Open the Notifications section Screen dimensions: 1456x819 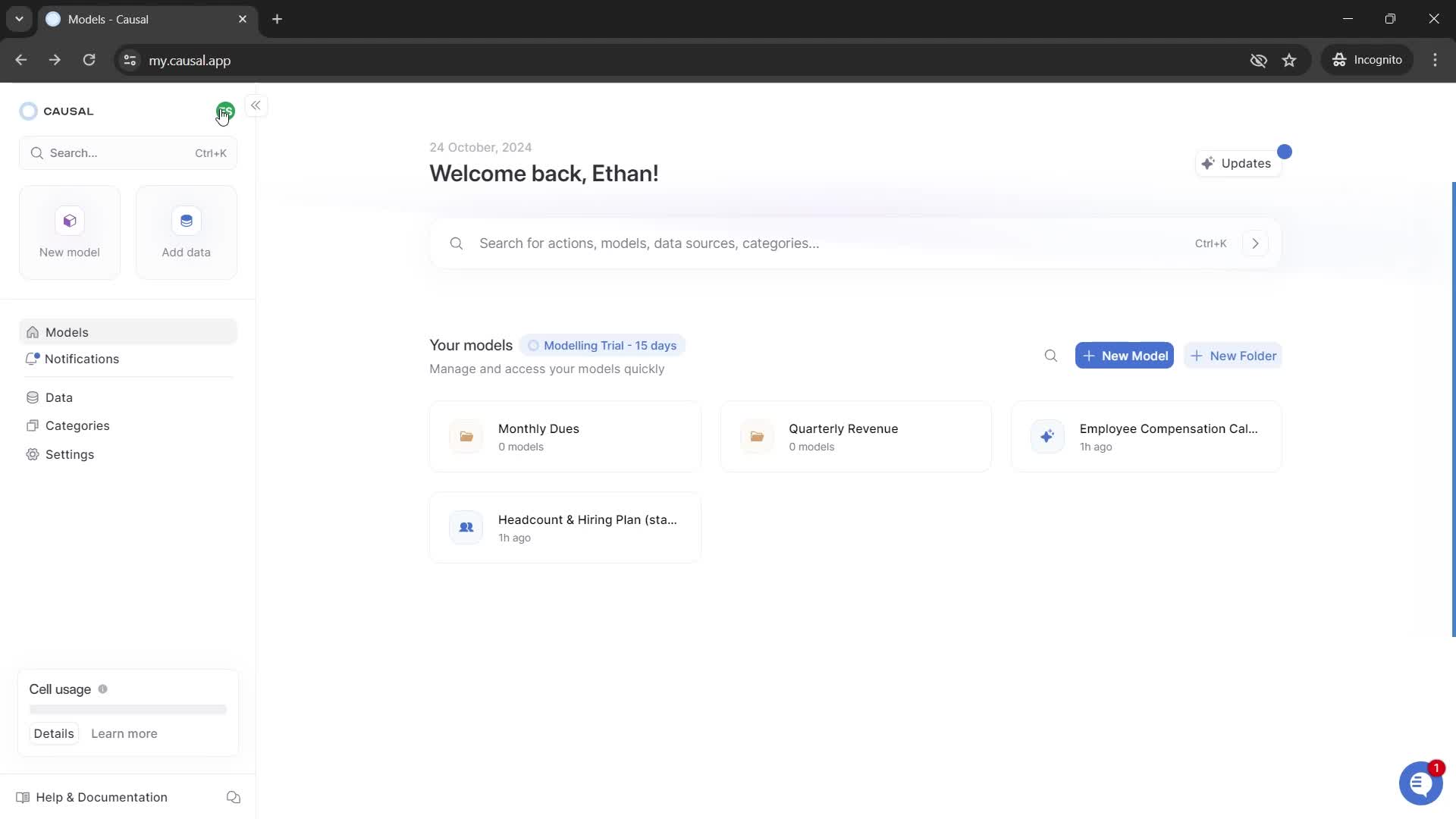click(82, 359)
